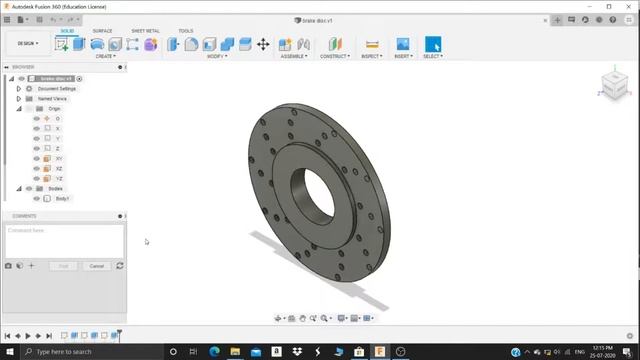Toggle visibility of the YZ plane

point(37,178)
